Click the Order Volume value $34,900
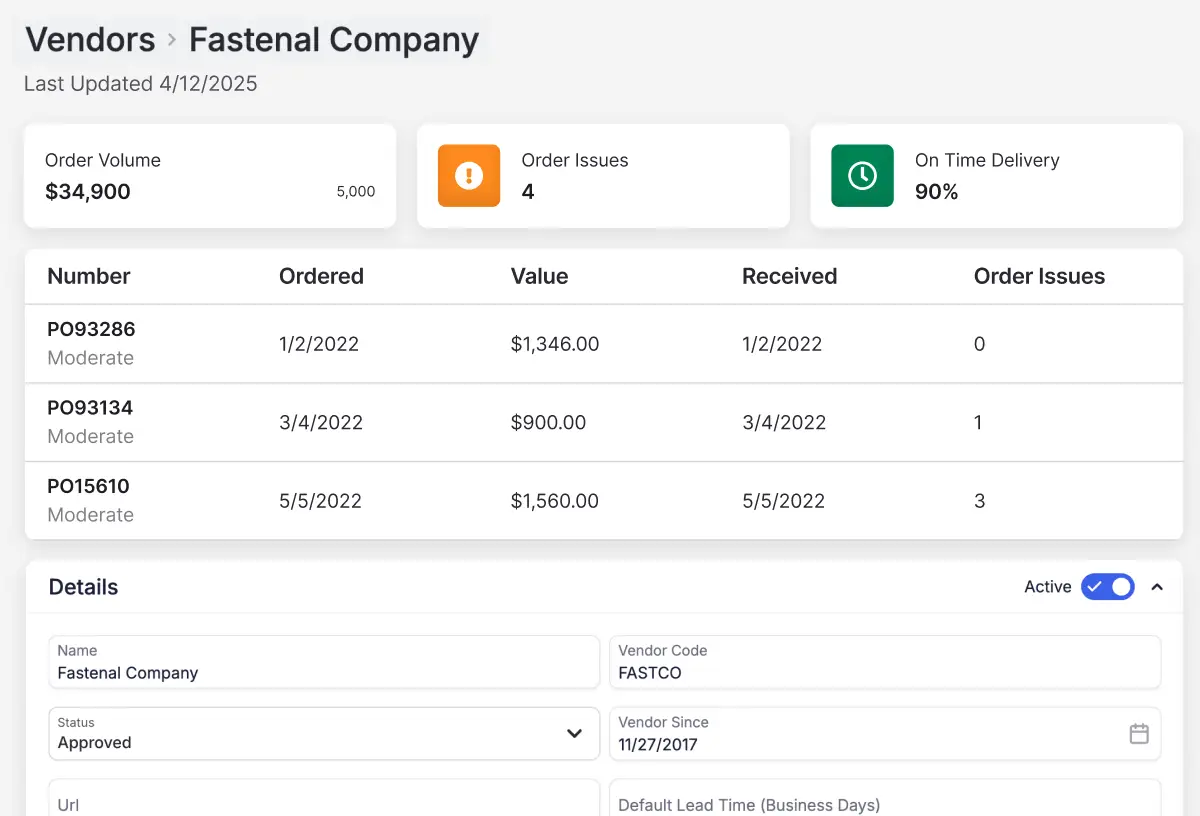The height and width of the screenshot is (816, 1200). pos(88,192)
